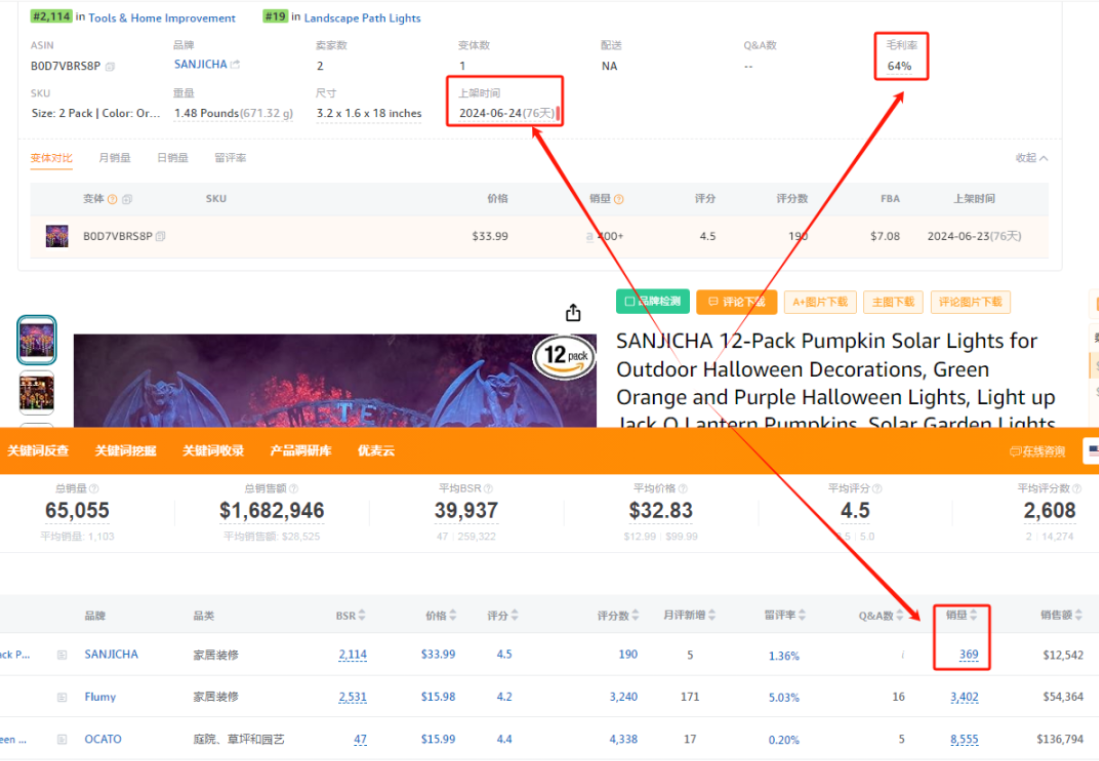Select the first product thumbnail beside main image

click(36, 340)
